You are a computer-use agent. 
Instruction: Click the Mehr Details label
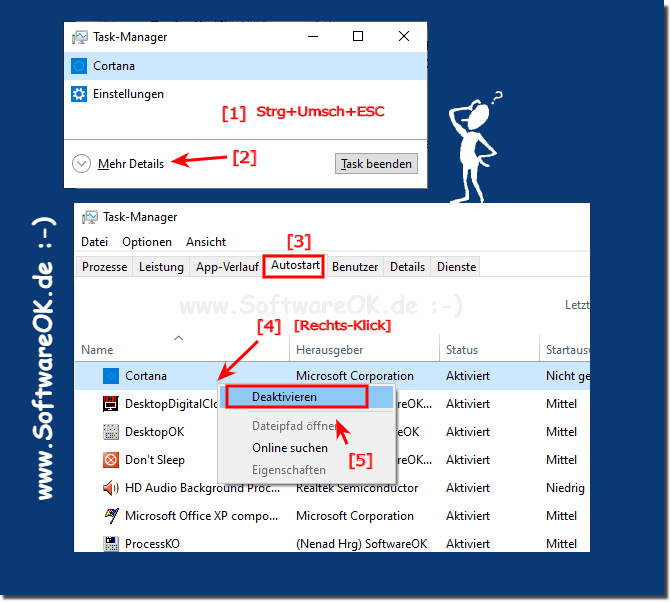pos(131,164)
